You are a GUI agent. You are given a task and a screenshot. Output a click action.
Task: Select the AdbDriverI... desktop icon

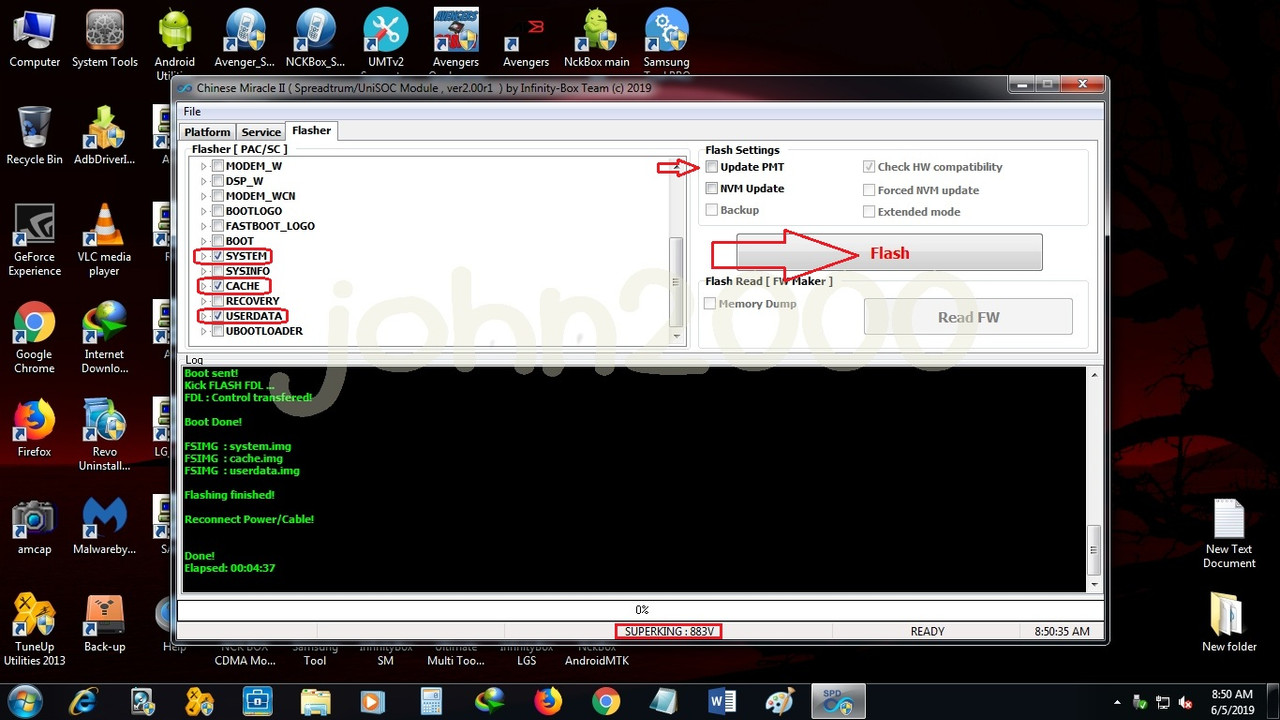point(104,136)
